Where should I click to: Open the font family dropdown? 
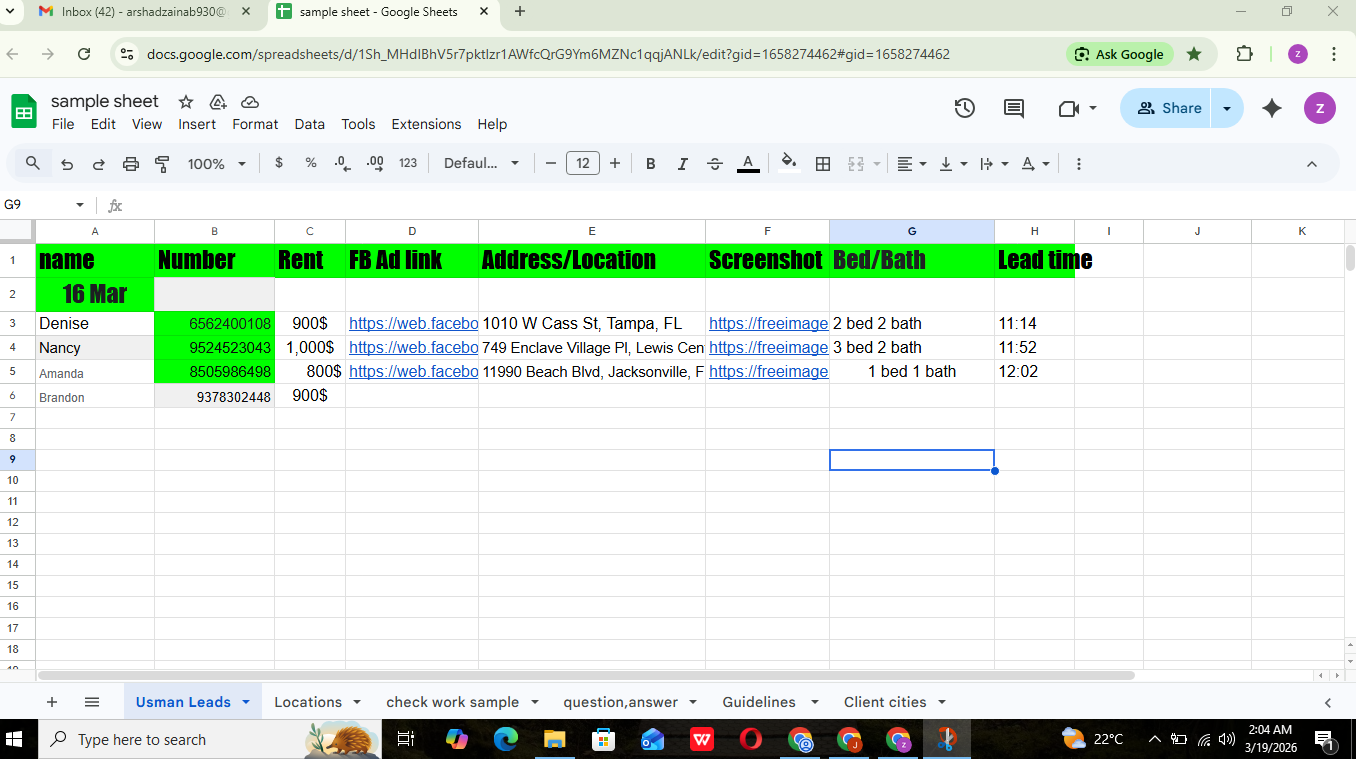tap(482, 163)
